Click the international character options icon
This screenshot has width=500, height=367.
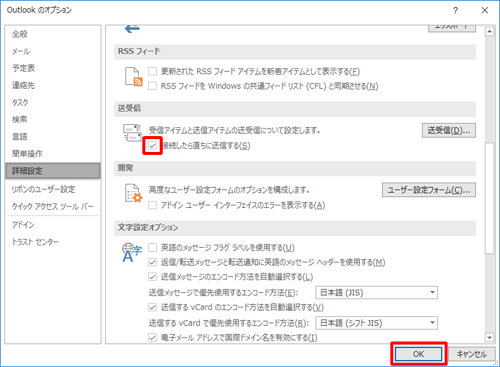(132, 253)
